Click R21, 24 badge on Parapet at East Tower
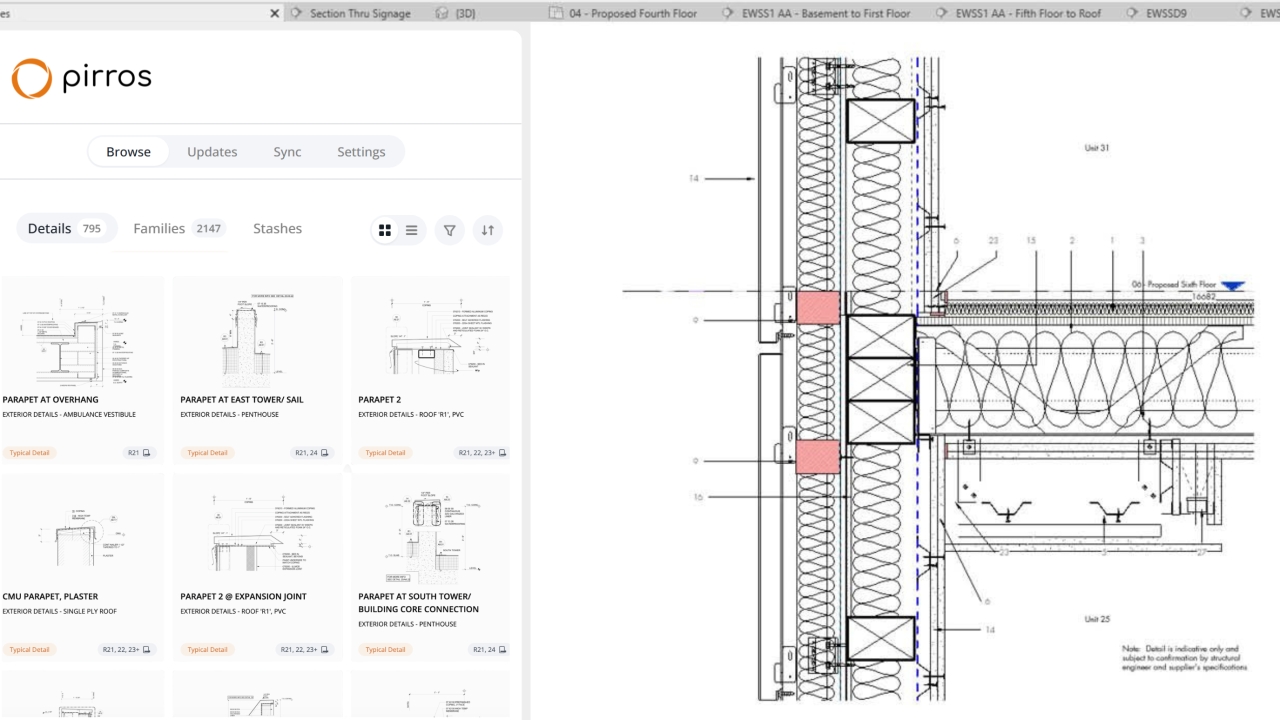 point(312,453)
